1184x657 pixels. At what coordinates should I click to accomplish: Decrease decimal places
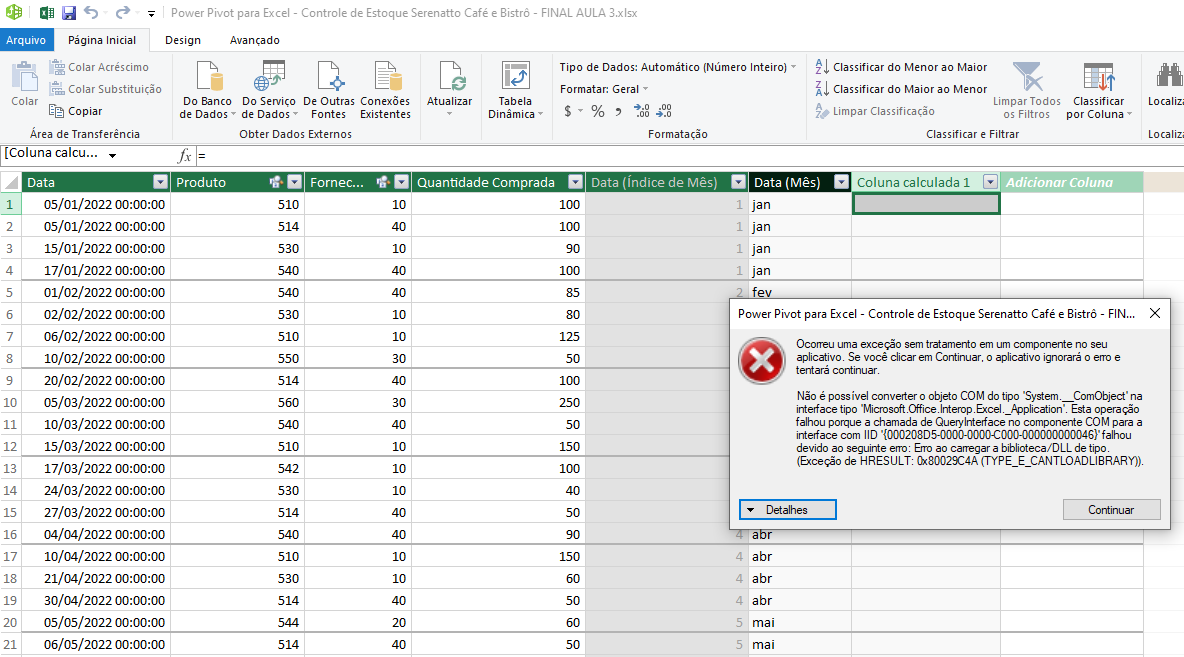(664, 111)
